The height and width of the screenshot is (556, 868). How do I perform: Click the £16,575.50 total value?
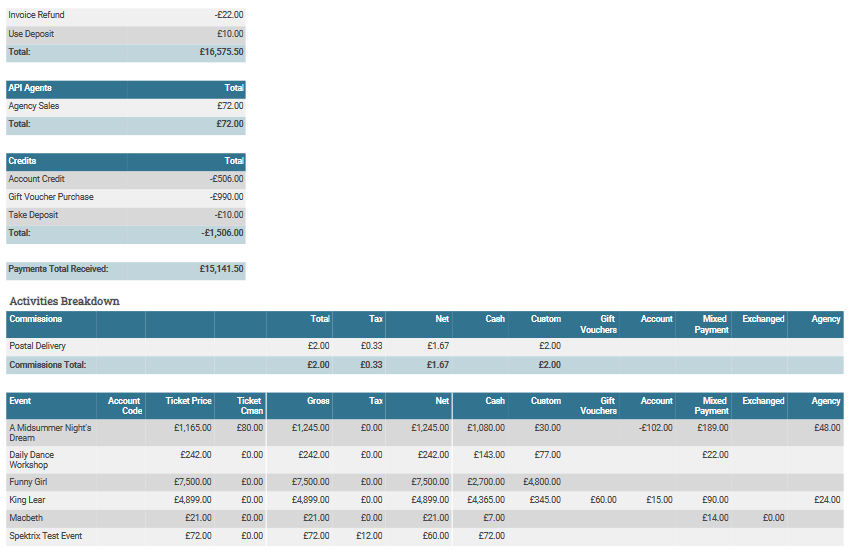coord(221,52)
